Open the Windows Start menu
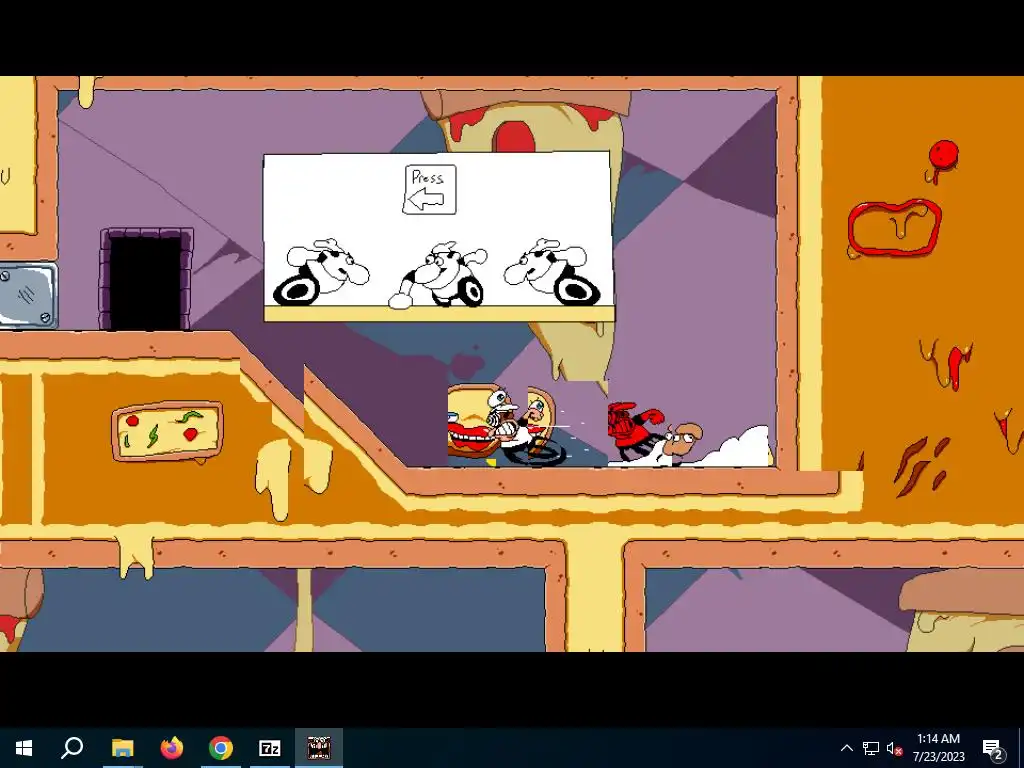This screenshot has height=768, width=1024. point(24,748)
